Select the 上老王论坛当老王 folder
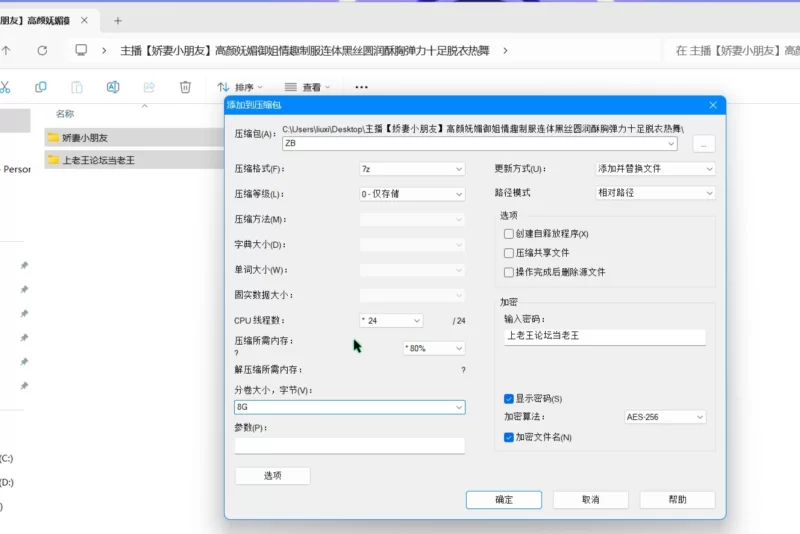The image size is (800, 534). pos(134,160)
